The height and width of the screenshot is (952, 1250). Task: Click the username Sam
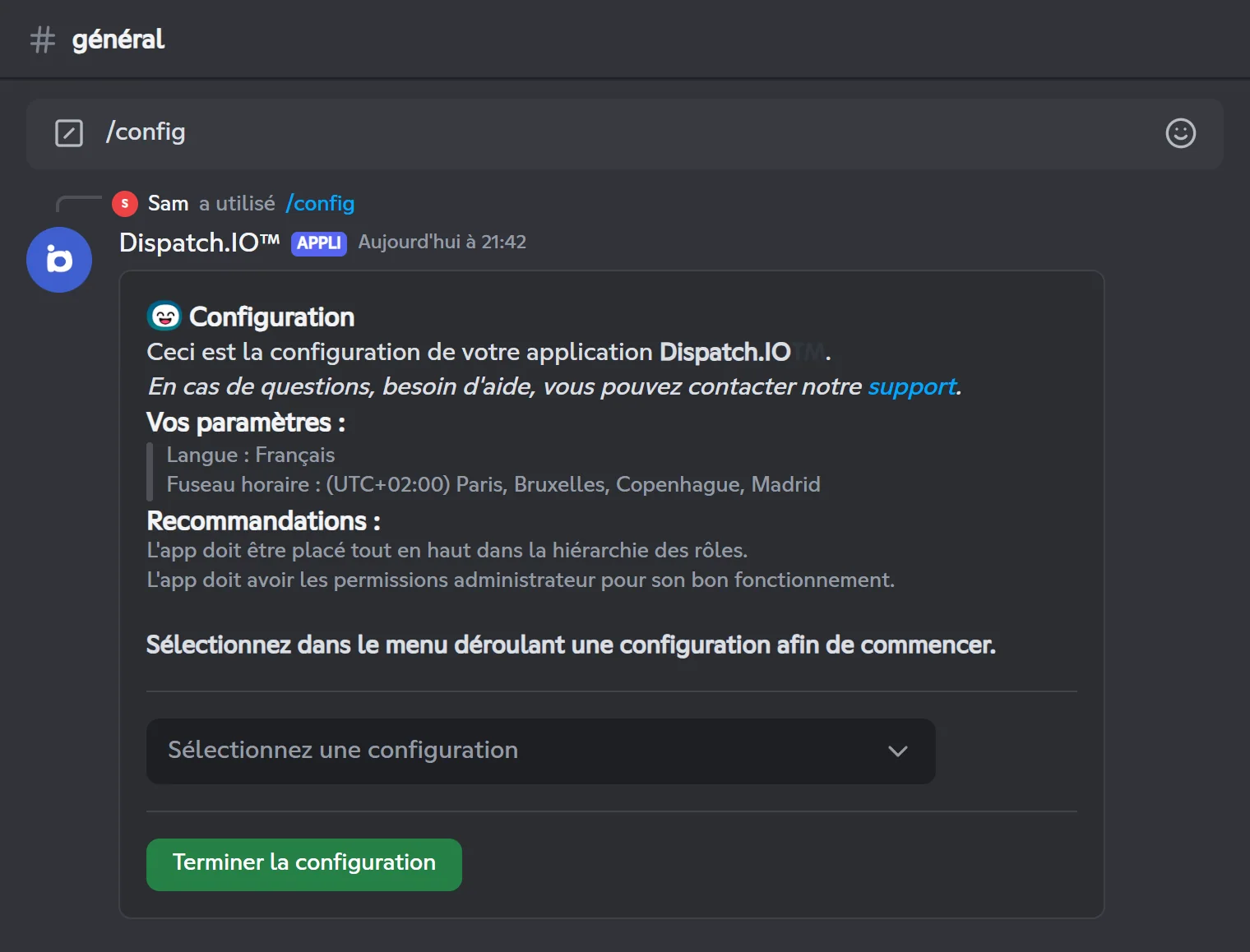point(169,203)
